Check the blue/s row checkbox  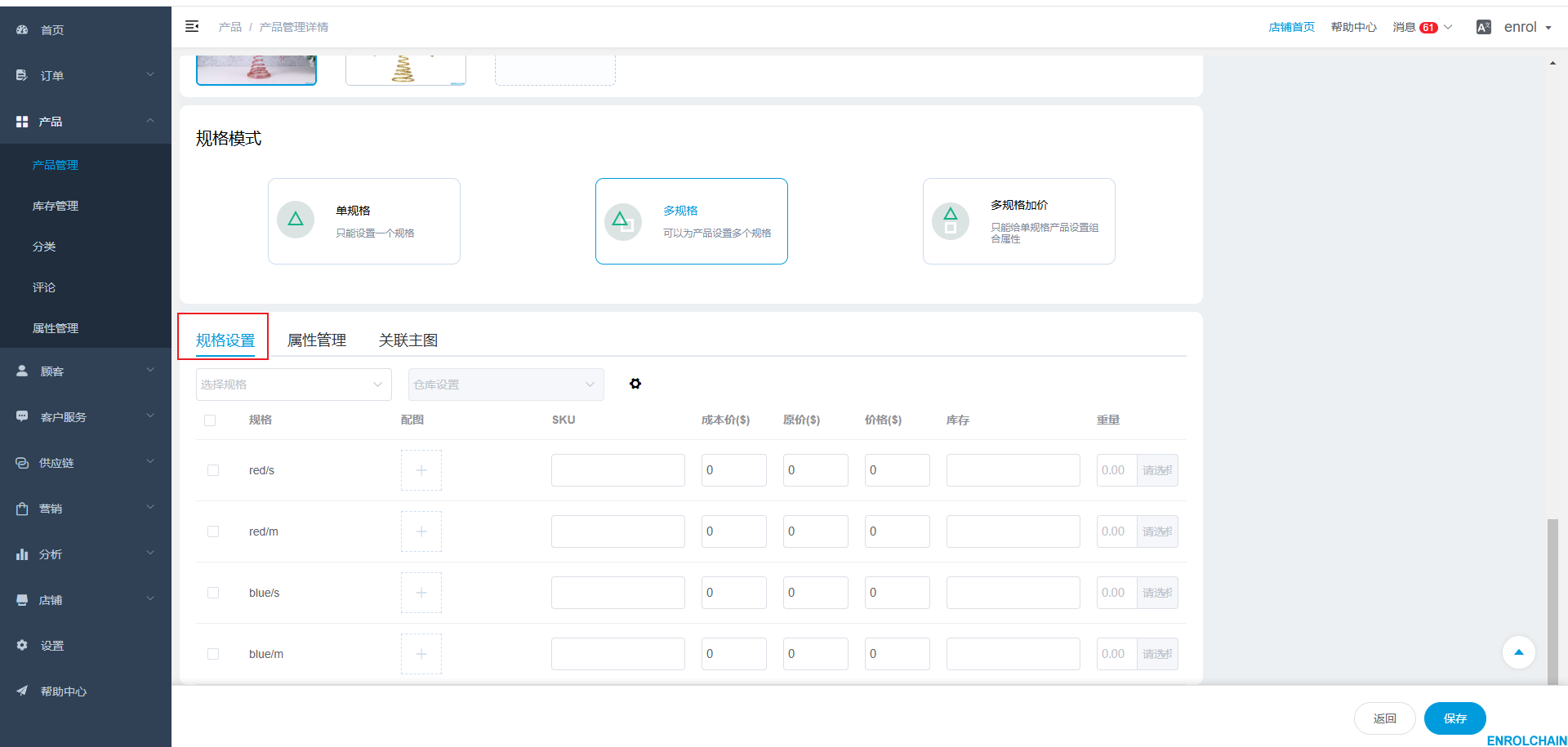click(213, 593)
